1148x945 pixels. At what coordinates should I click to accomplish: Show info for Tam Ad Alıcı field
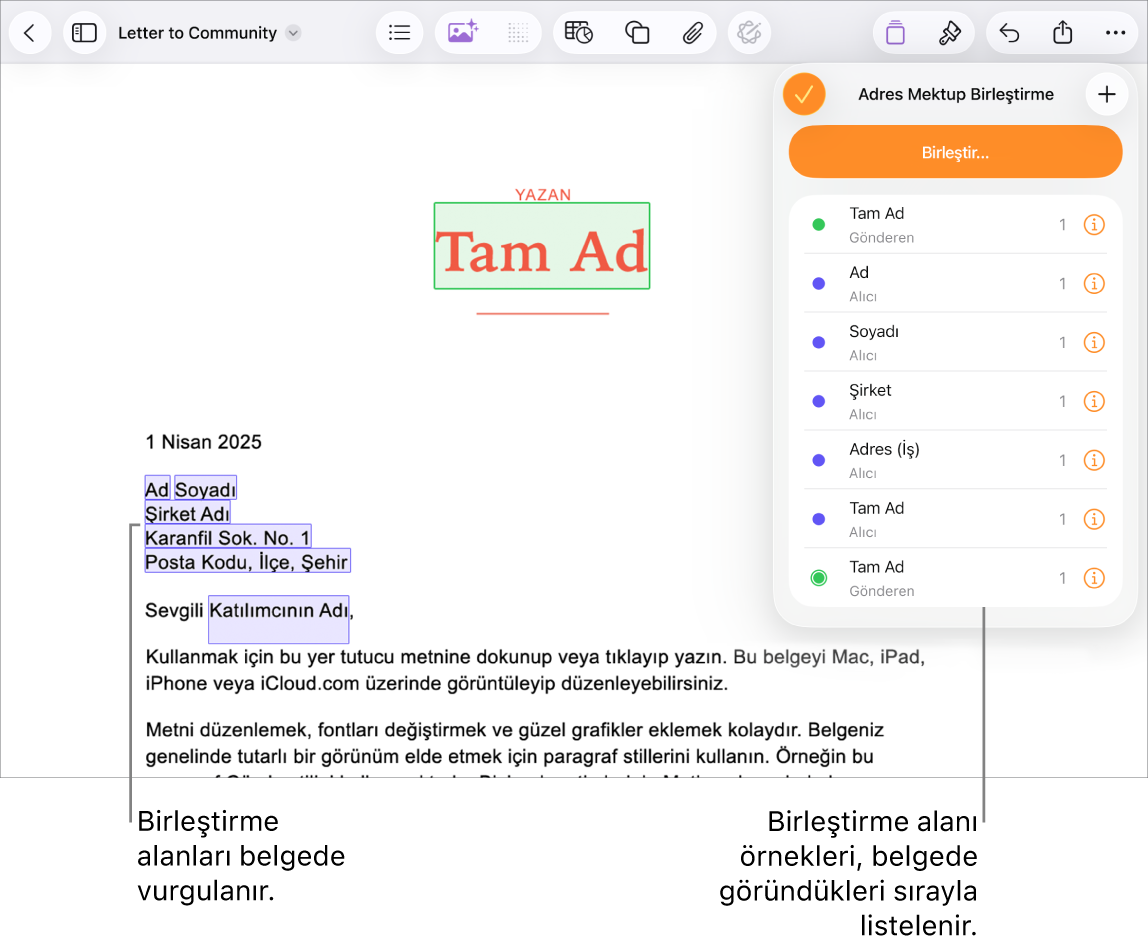[x=1094, y=520]
